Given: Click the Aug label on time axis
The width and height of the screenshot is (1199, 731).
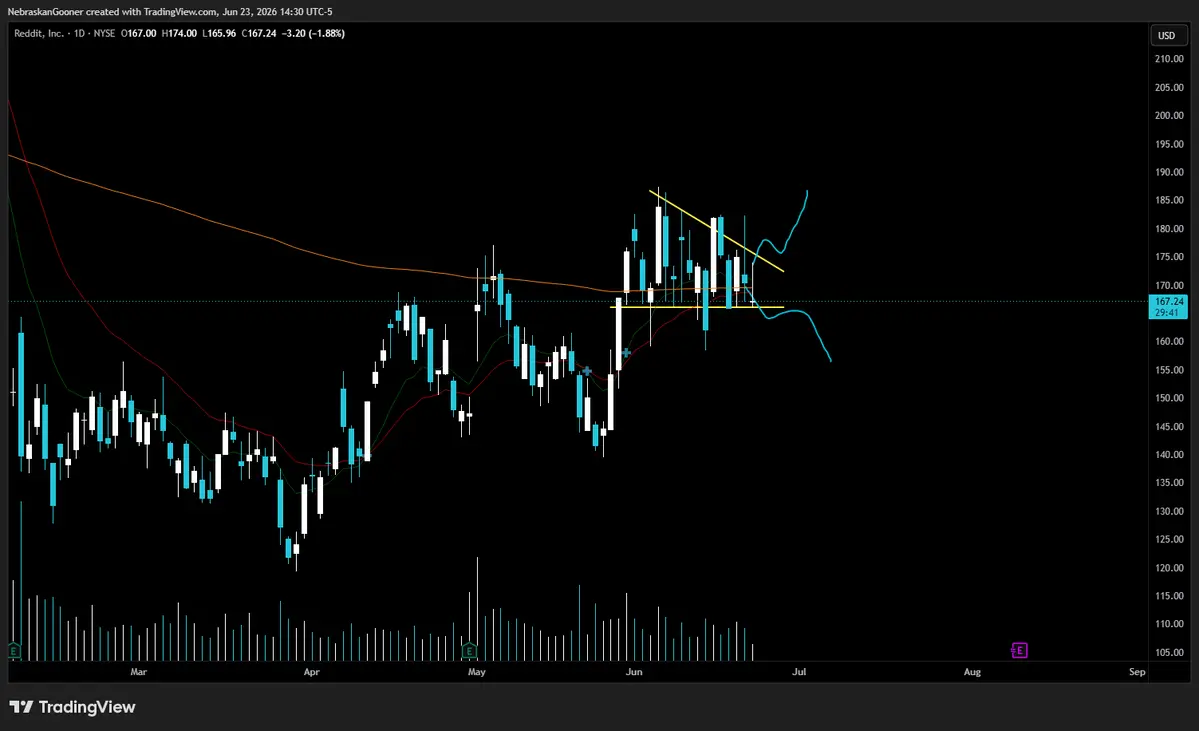Looking at the screenshot, I should point(972,672).
